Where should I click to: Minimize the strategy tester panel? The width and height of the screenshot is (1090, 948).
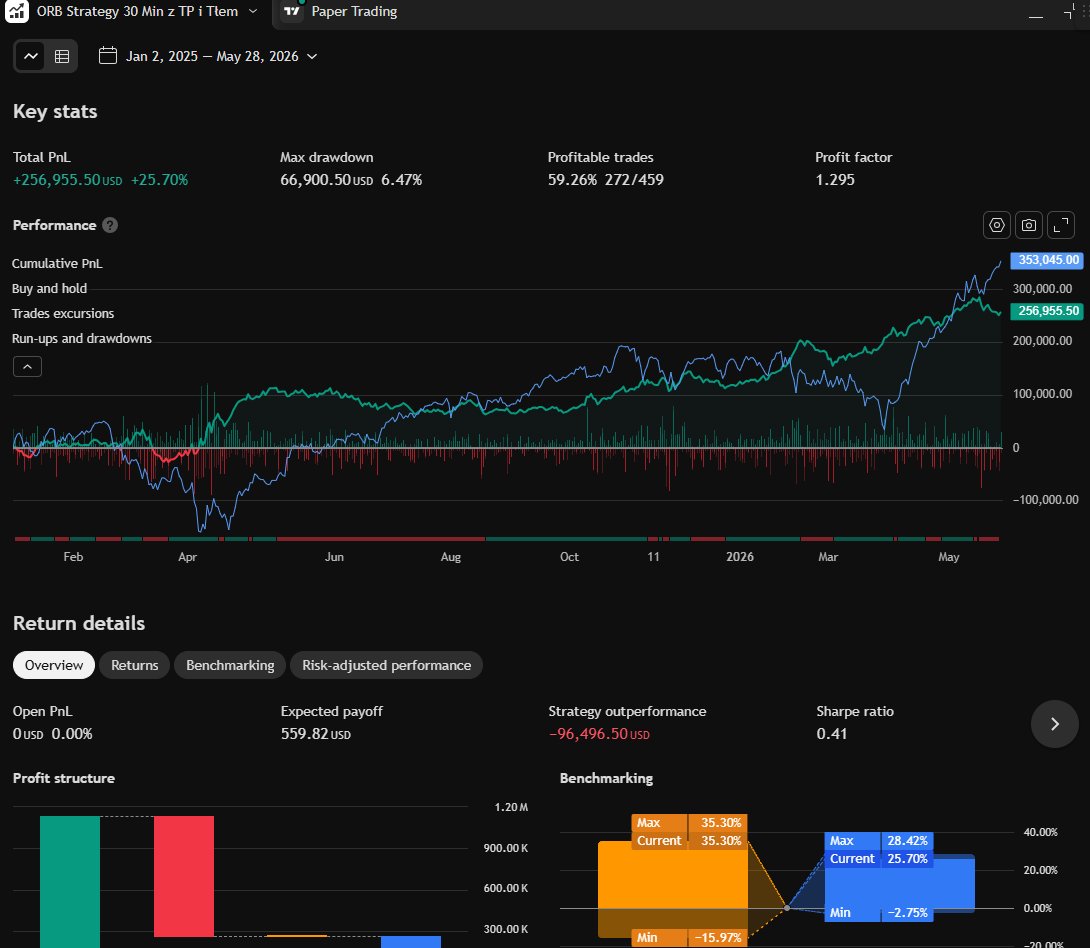(x=1036, y=15)
